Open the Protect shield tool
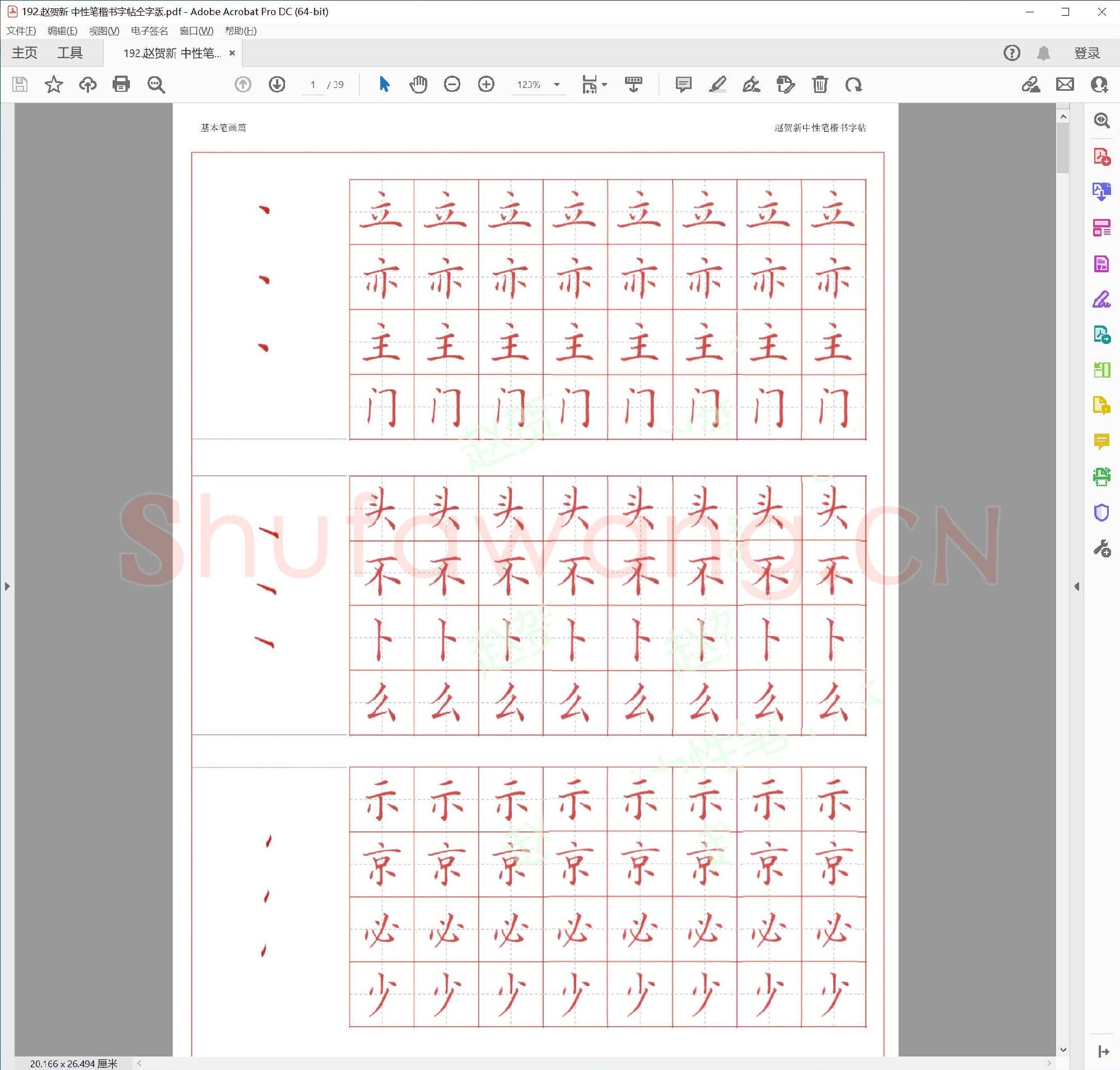The image size is (1120, 1070). coord(1101,513)
